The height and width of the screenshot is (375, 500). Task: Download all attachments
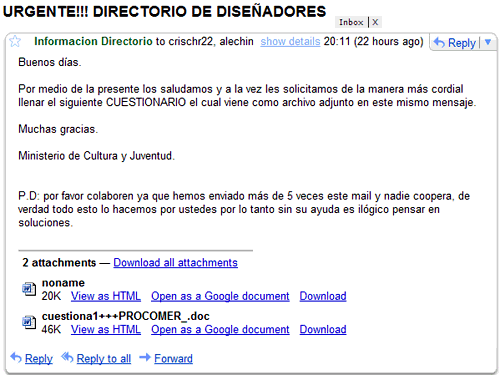[x=175, y=263]
